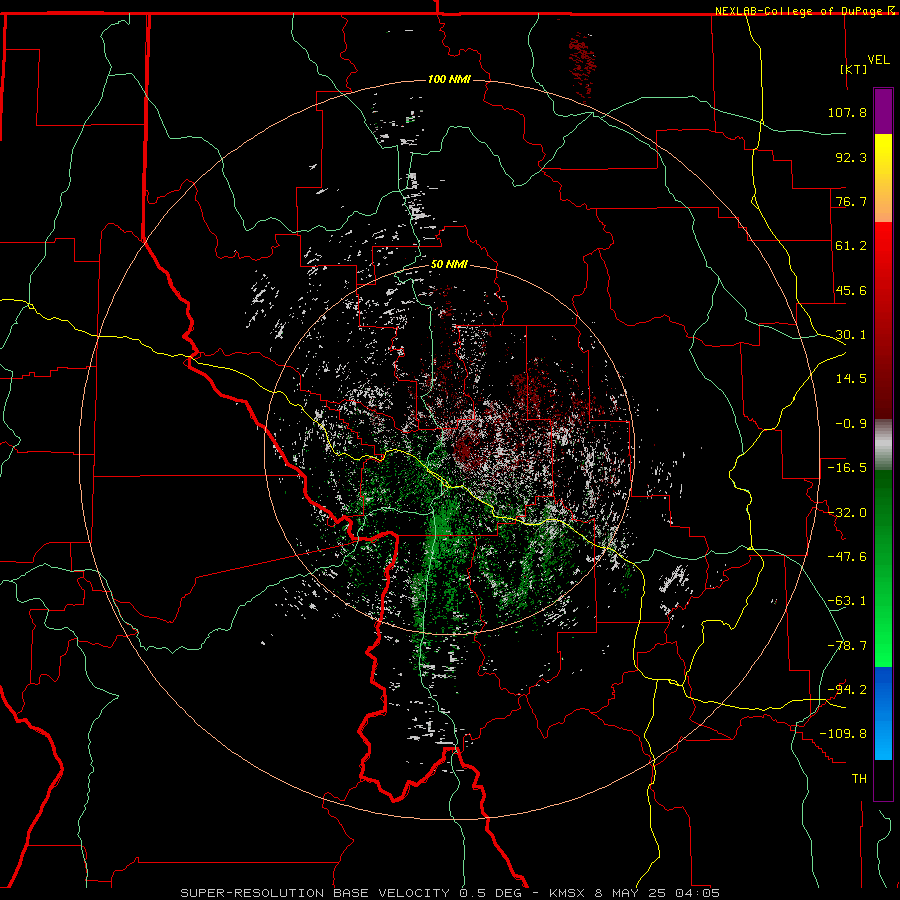Select the 76.7 legend value
The image size is (900, 900).
pyautogui.click(x=851, y=201)
